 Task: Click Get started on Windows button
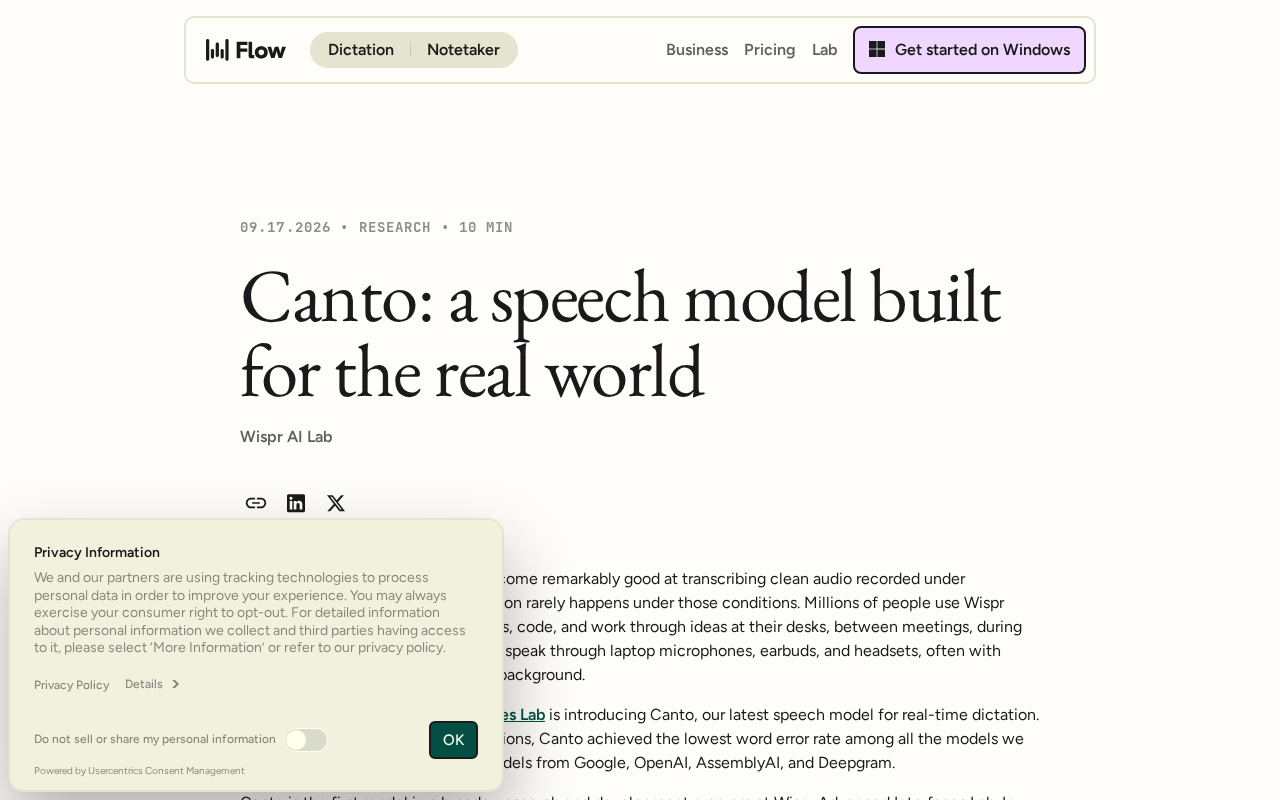(x=969, y=50)
